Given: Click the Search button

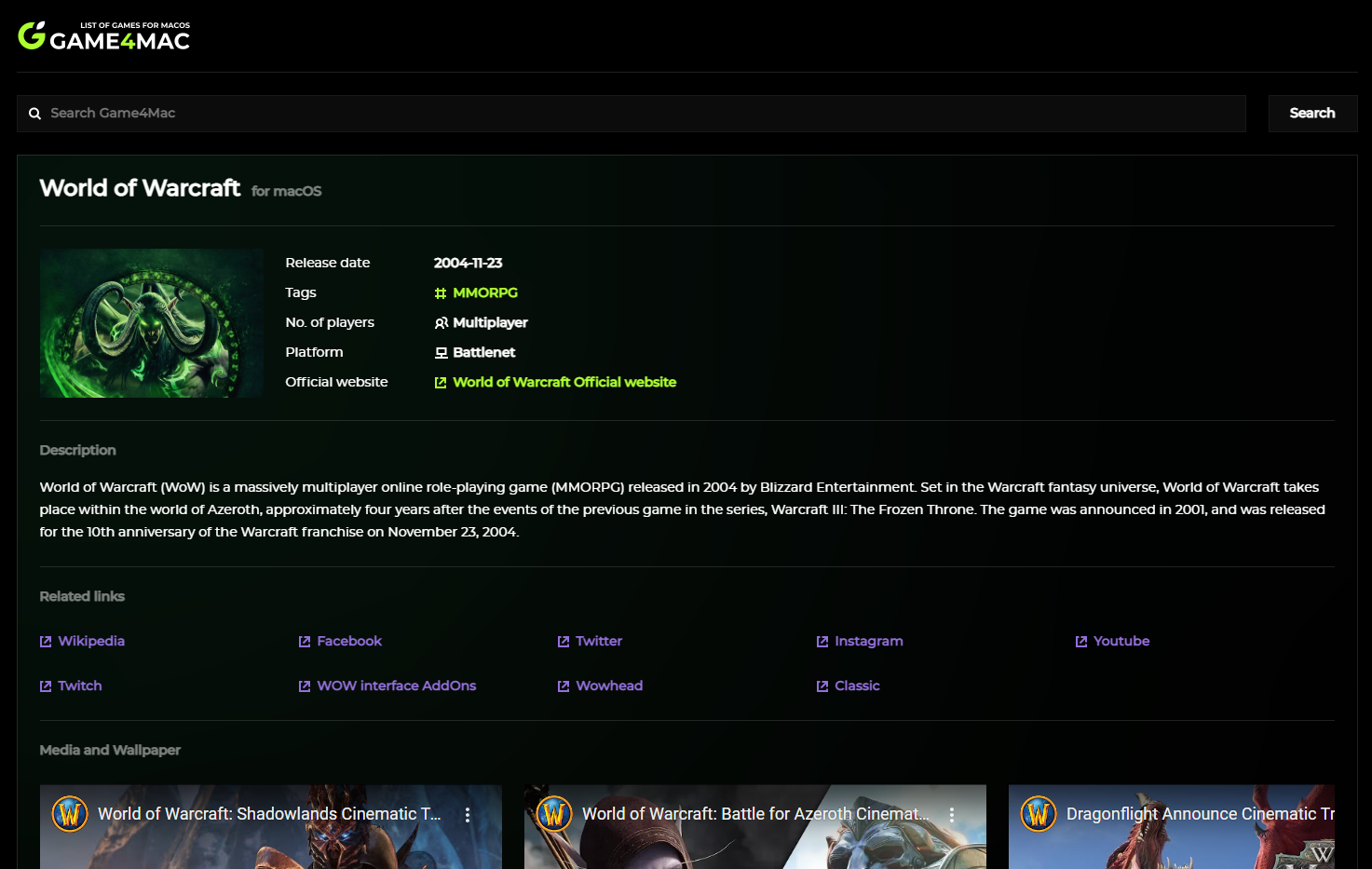Looking at the screenshot, I should click(x=1312, y=114).
